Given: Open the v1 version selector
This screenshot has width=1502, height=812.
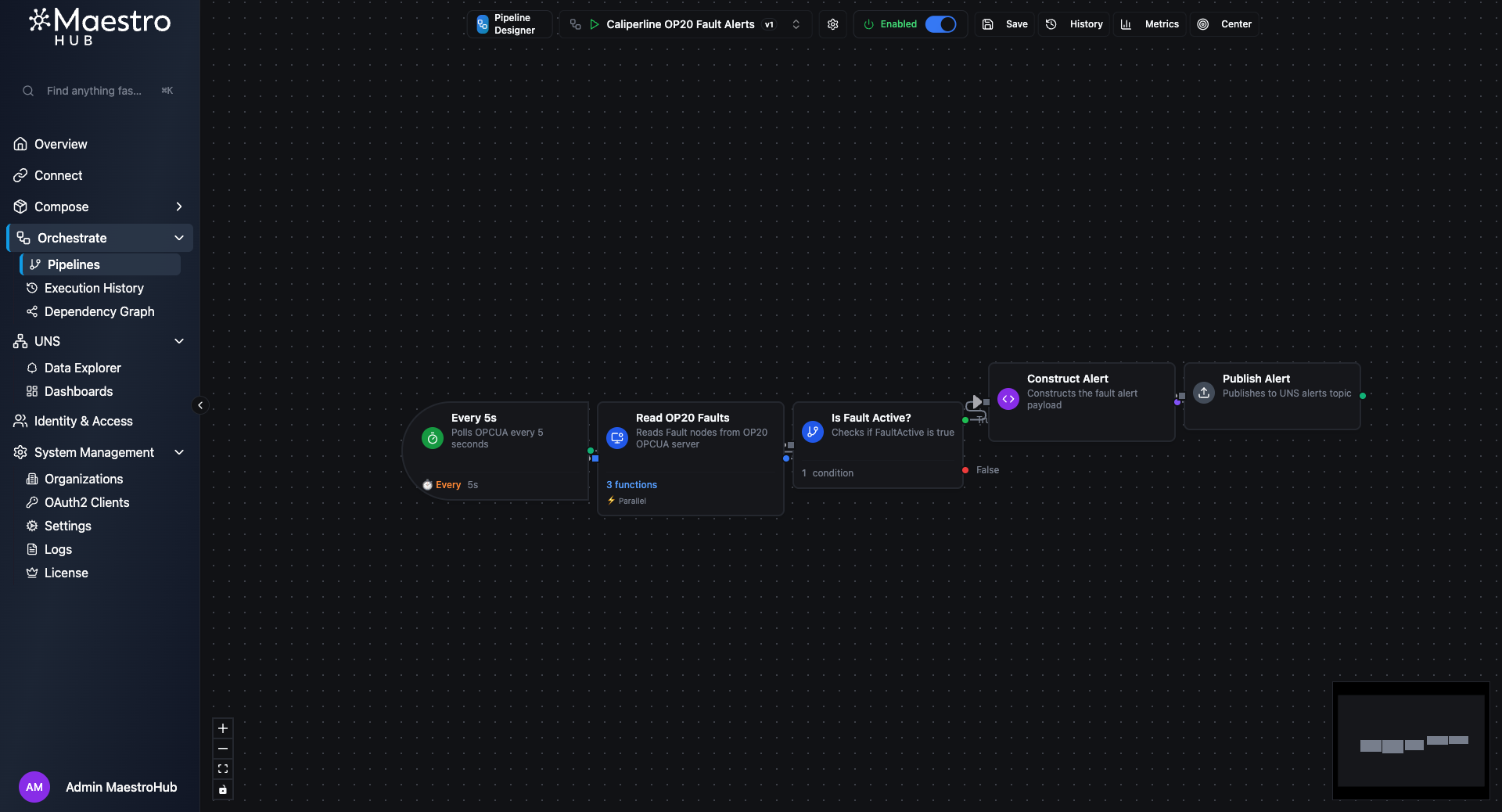Looking at the screenshot, I should (x=796, y=24).
